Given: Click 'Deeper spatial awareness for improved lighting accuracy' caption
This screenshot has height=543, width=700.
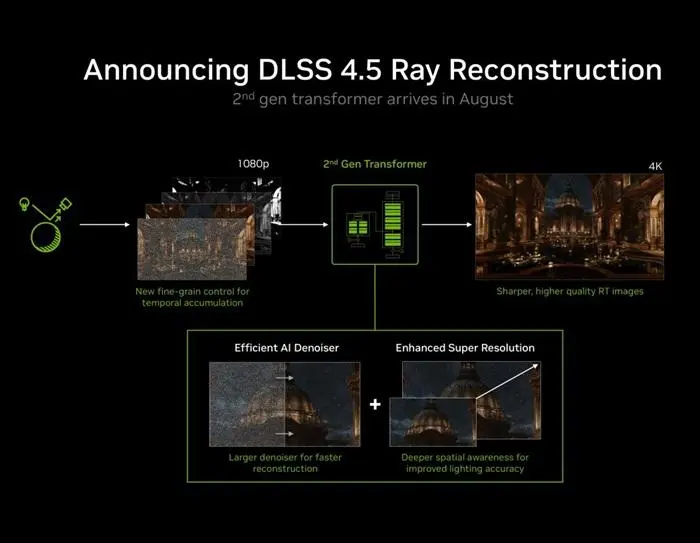Looking at the screenshot, I should coord(465,463).
